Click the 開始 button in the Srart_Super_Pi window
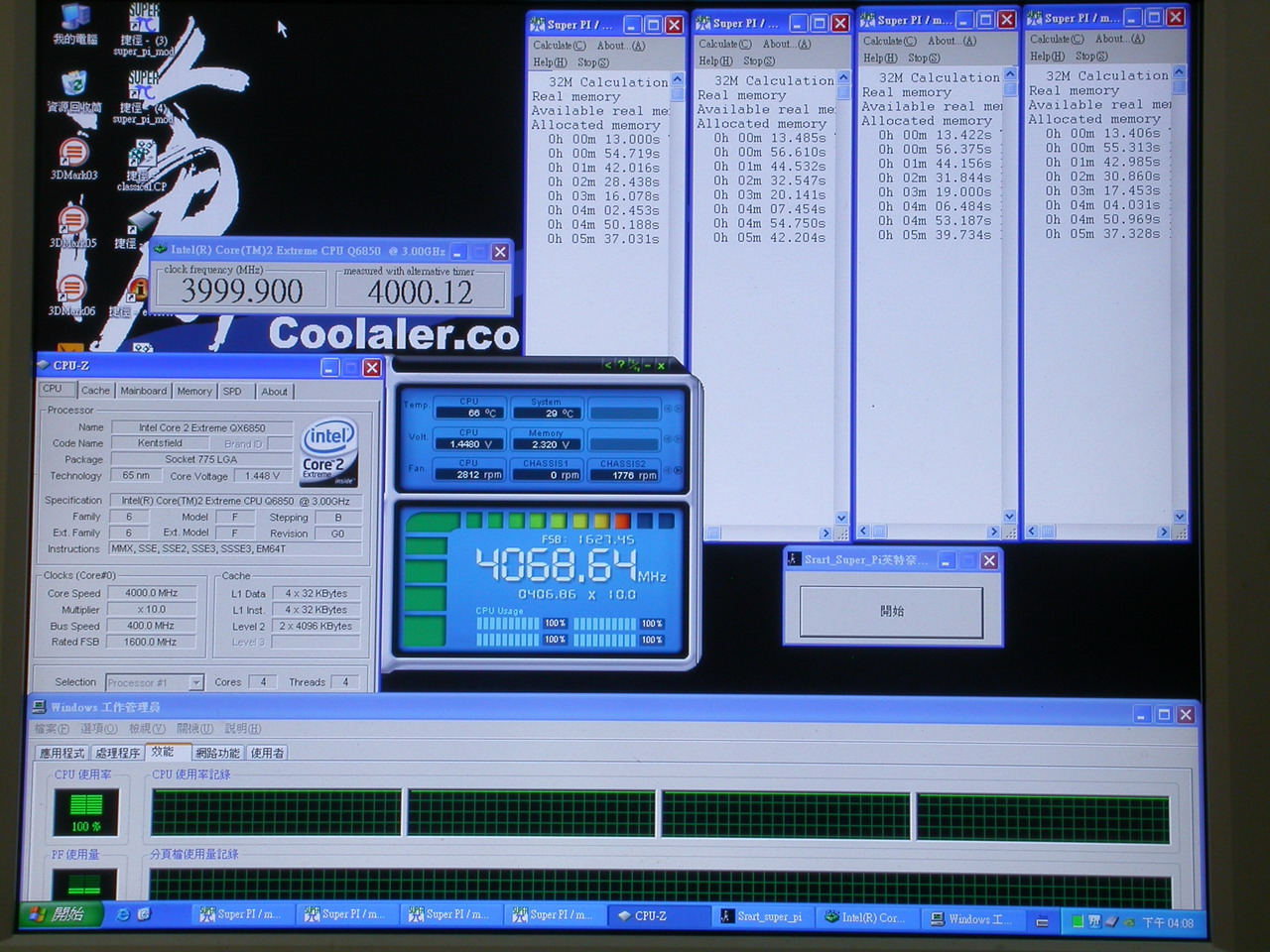This screenshot has width=1270, height=952. [x=891, y=612]
